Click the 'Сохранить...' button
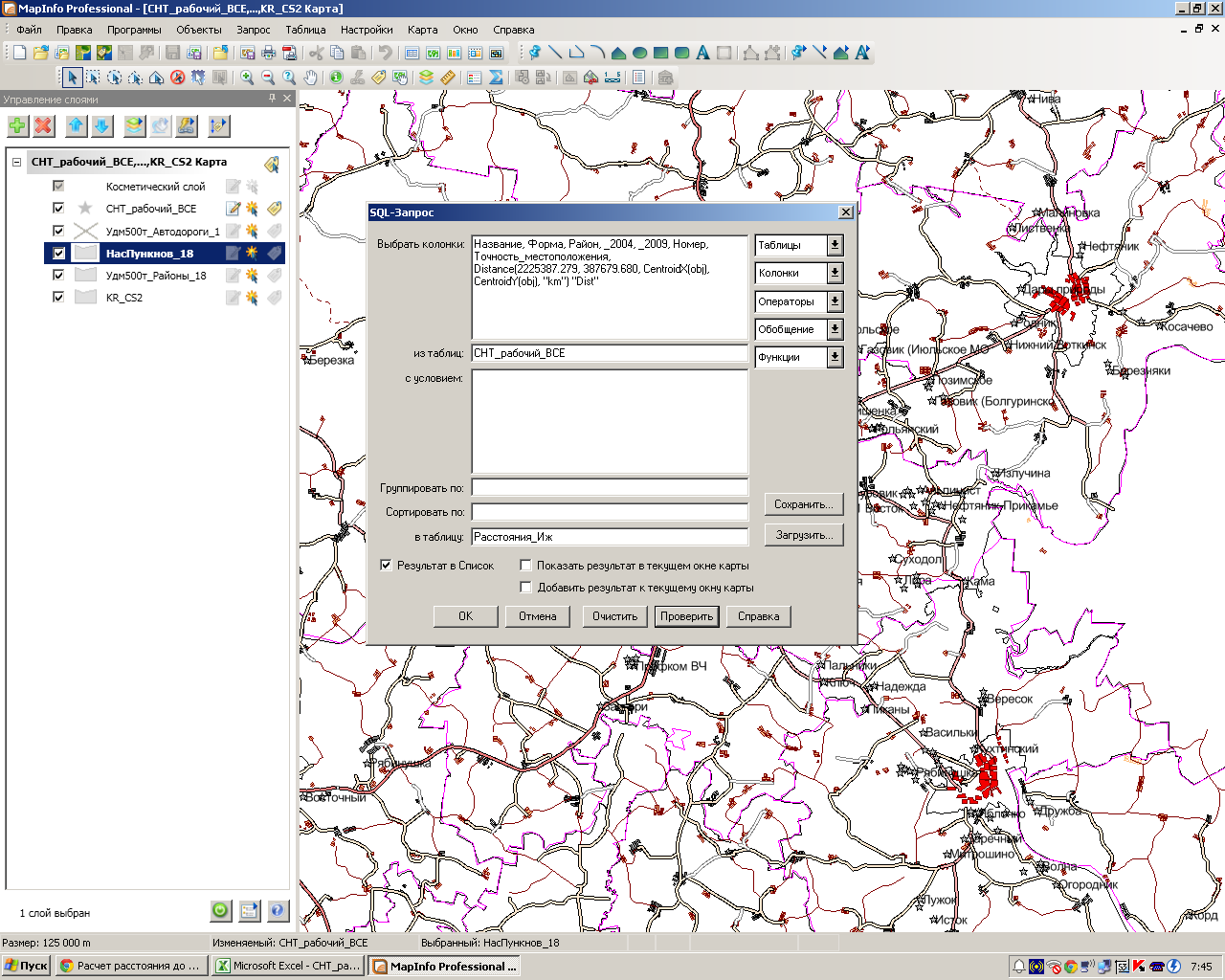The width and height of the screenshot is (1225, 980). point(803,504)
